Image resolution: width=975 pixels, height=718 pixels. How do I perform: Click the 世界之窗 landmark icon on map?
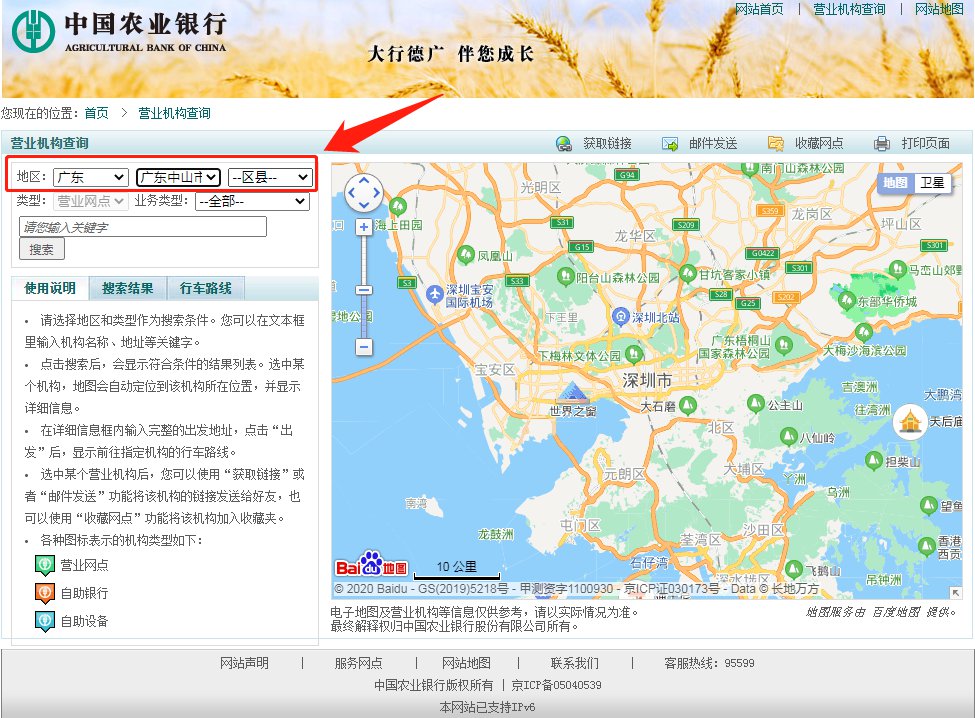tap(573, 391)
